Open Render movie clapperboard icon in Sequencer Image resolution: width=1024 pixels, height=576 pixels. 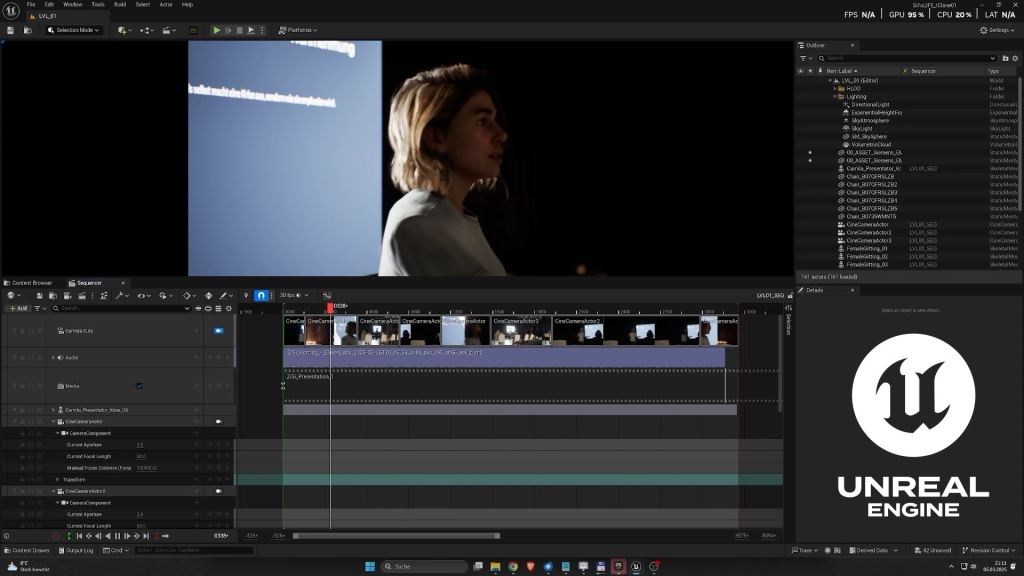pyautogui.click(x=82, y=296)
